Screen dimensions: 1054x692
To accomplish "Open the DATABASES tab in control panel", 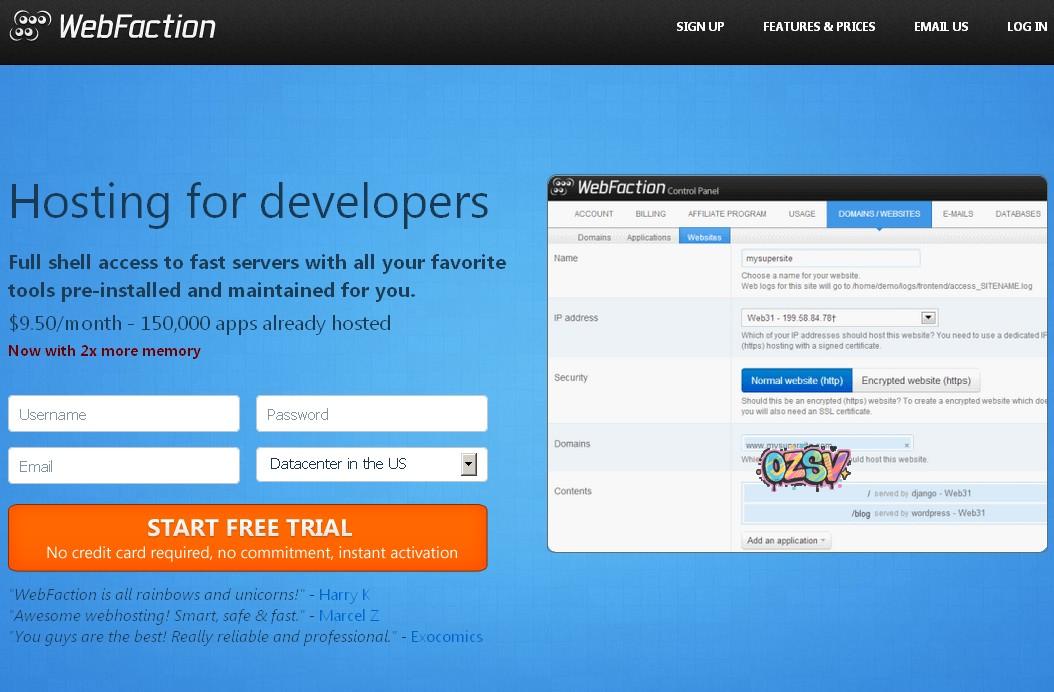I will pyautogui.click(x=1018, y=214).
